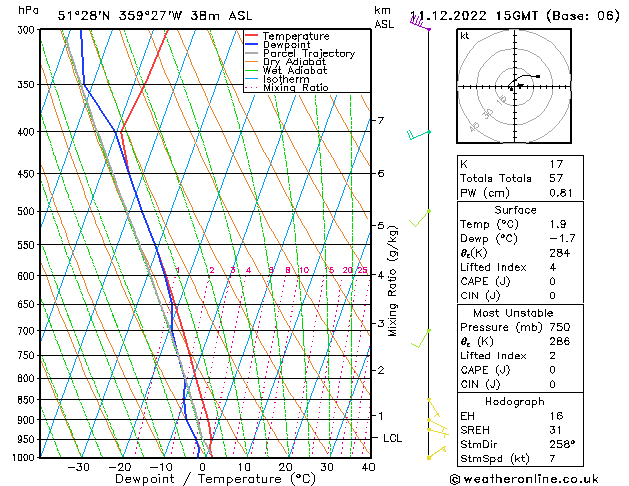Click the hodograph circle plot center

coord(512,87)
